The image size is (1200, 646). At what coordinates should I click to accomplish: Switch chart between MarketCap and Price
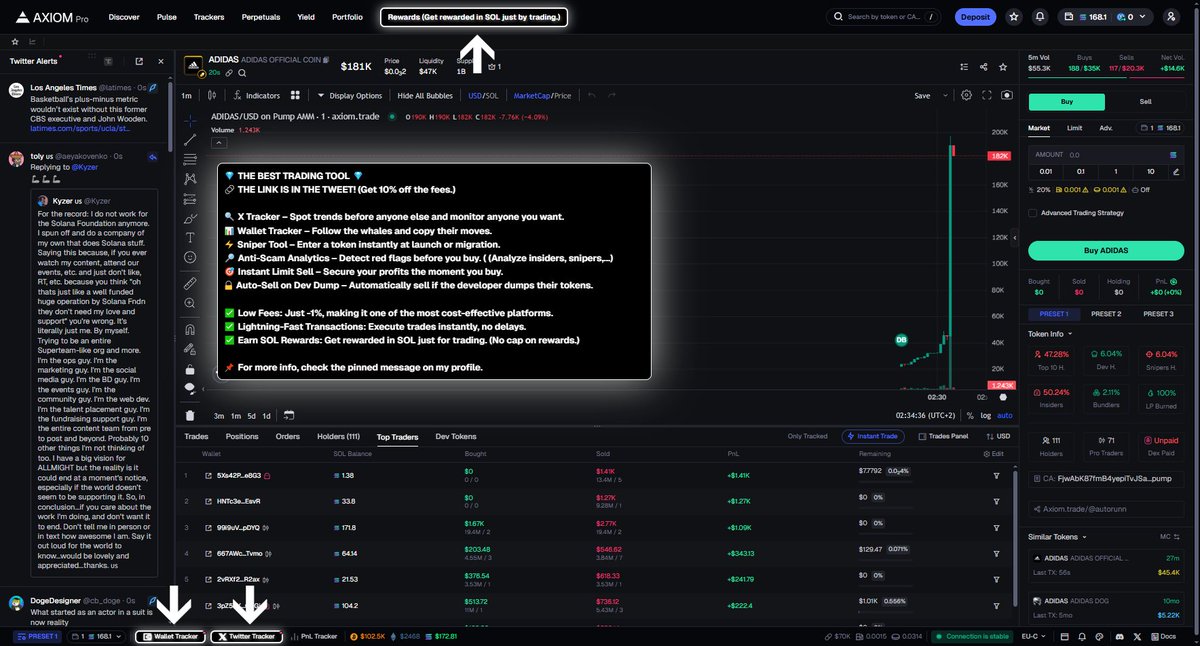tap(542, 95)
